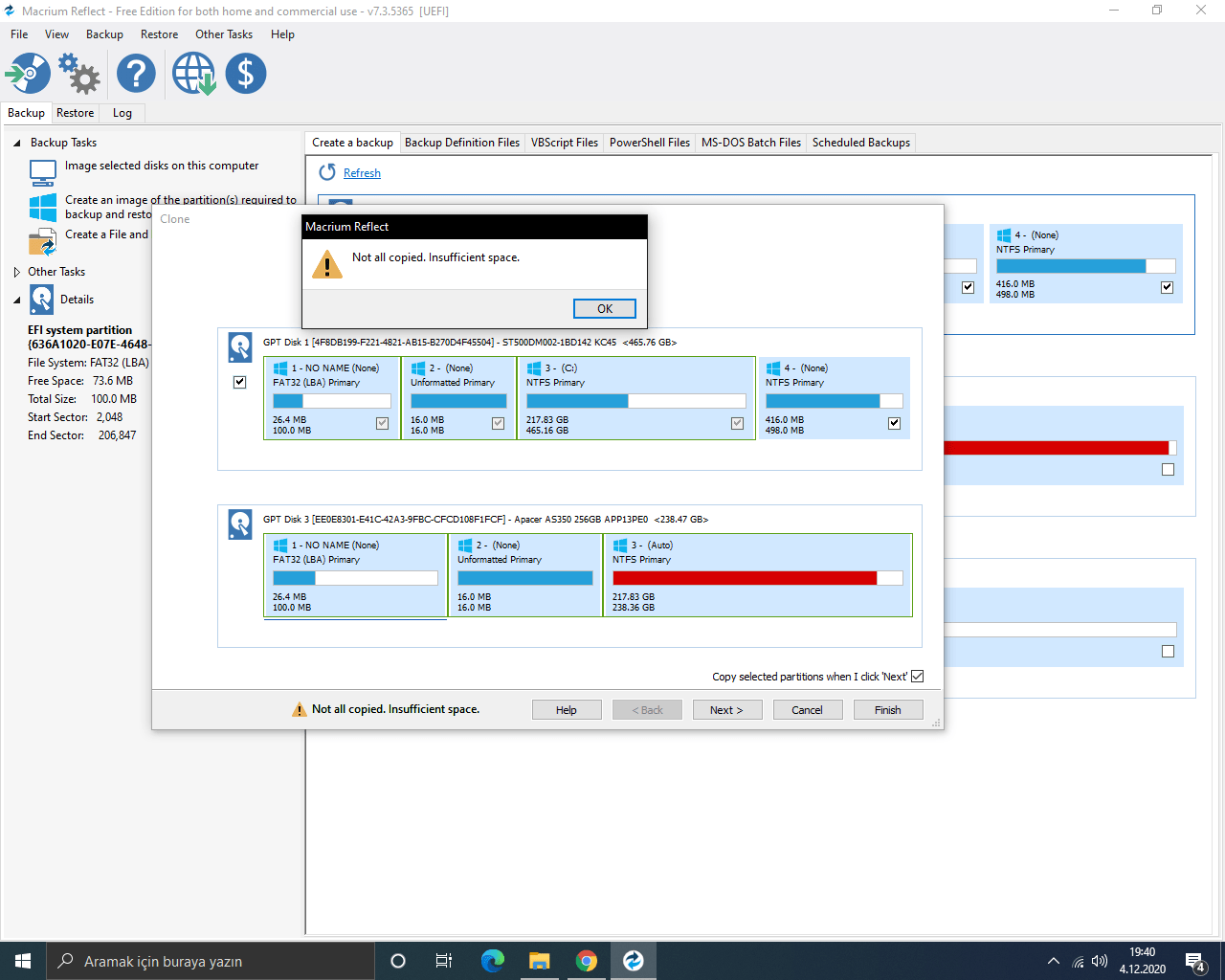Switch to the Log tab
Image resolution: width=1225 pixels, height=980 pixels.
coord(122,113)
